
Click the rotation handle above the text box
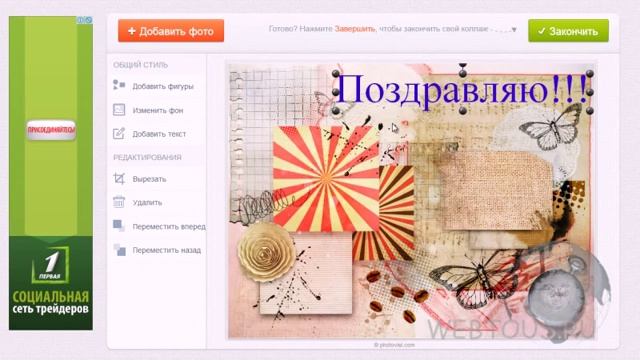(x=462, y=65)
